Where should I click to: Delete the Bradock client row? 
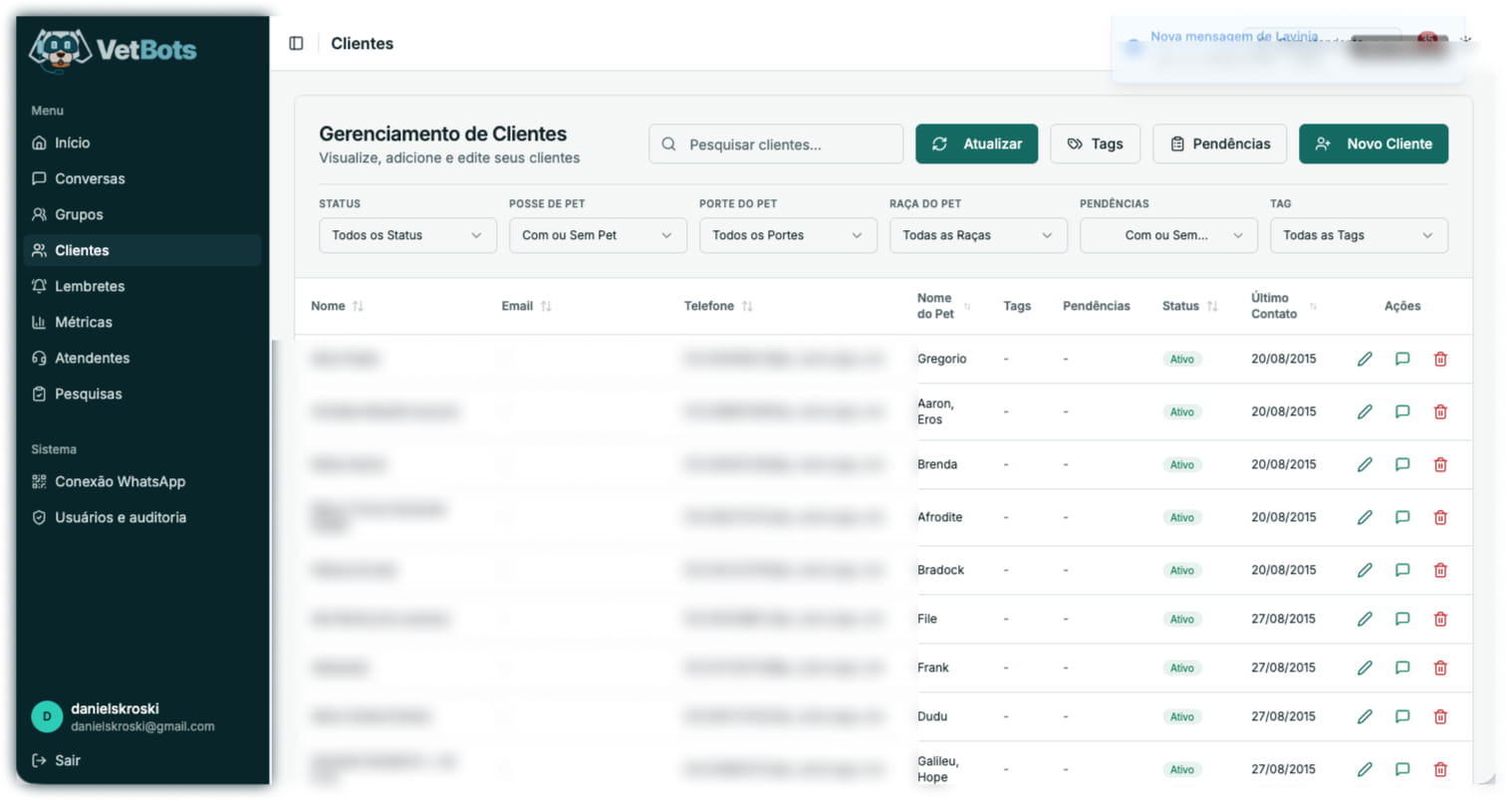pos(1440,570)
